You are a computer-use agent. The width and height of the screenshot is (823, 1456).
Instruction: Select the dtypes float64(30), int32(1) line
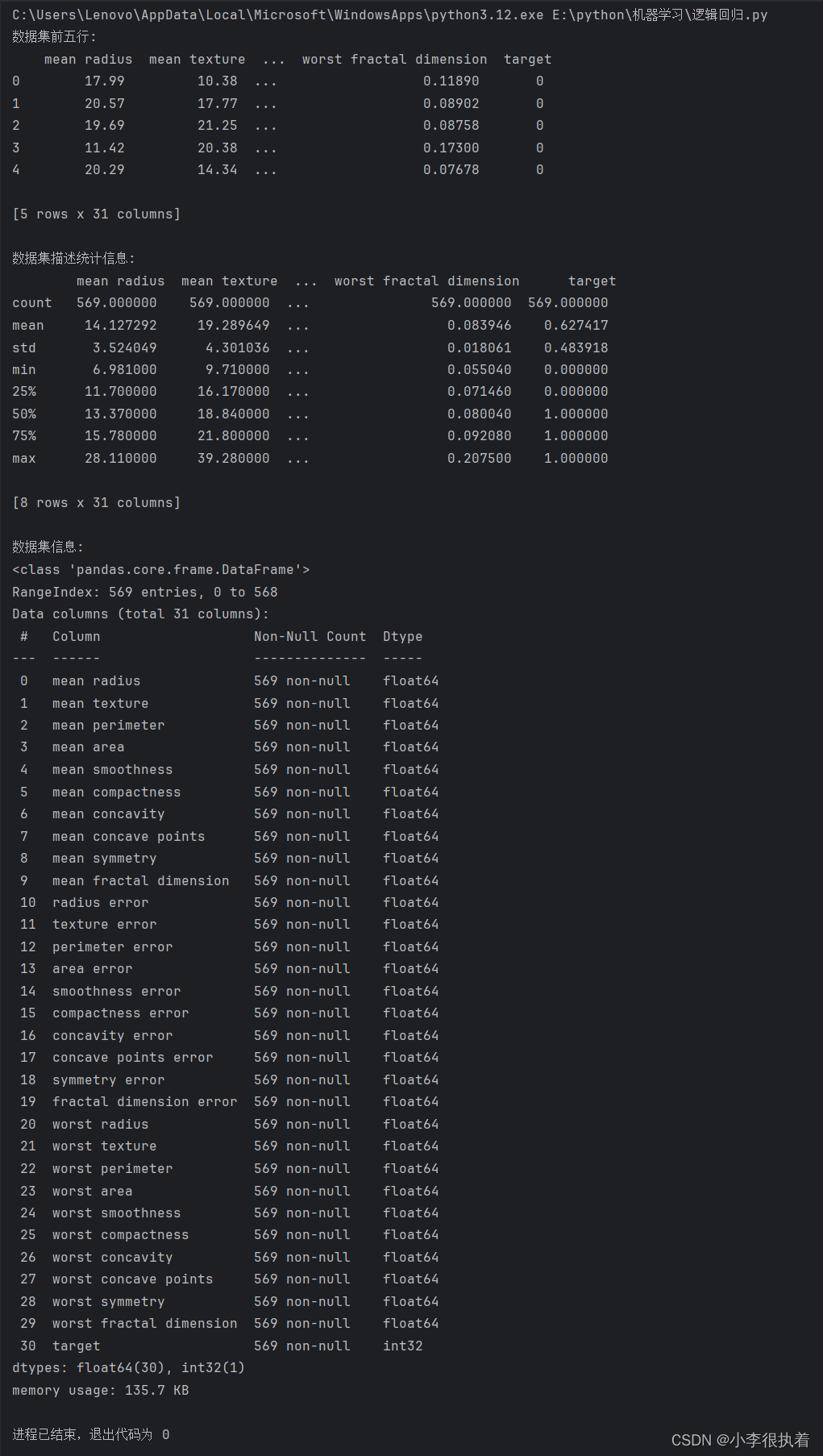(128, 1368)
